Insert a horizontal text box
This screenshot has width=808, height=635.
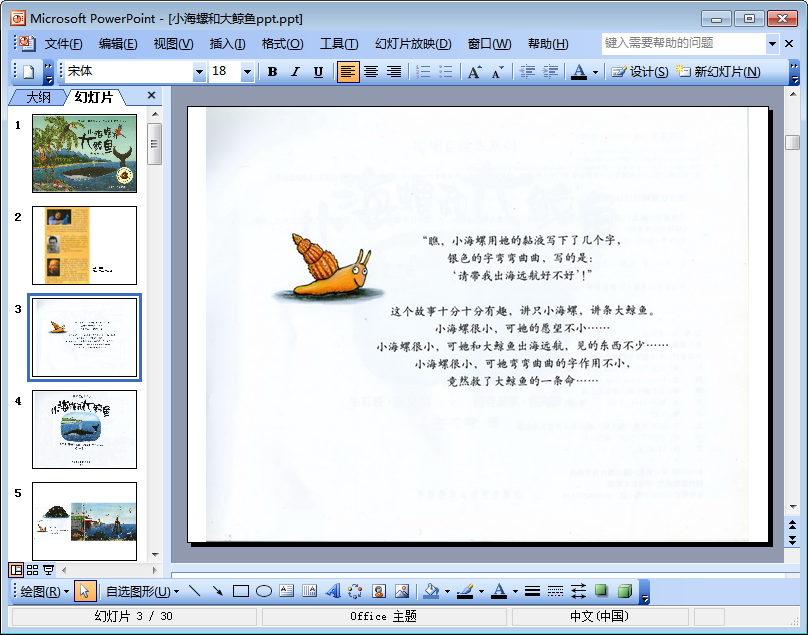coord(287,591)
